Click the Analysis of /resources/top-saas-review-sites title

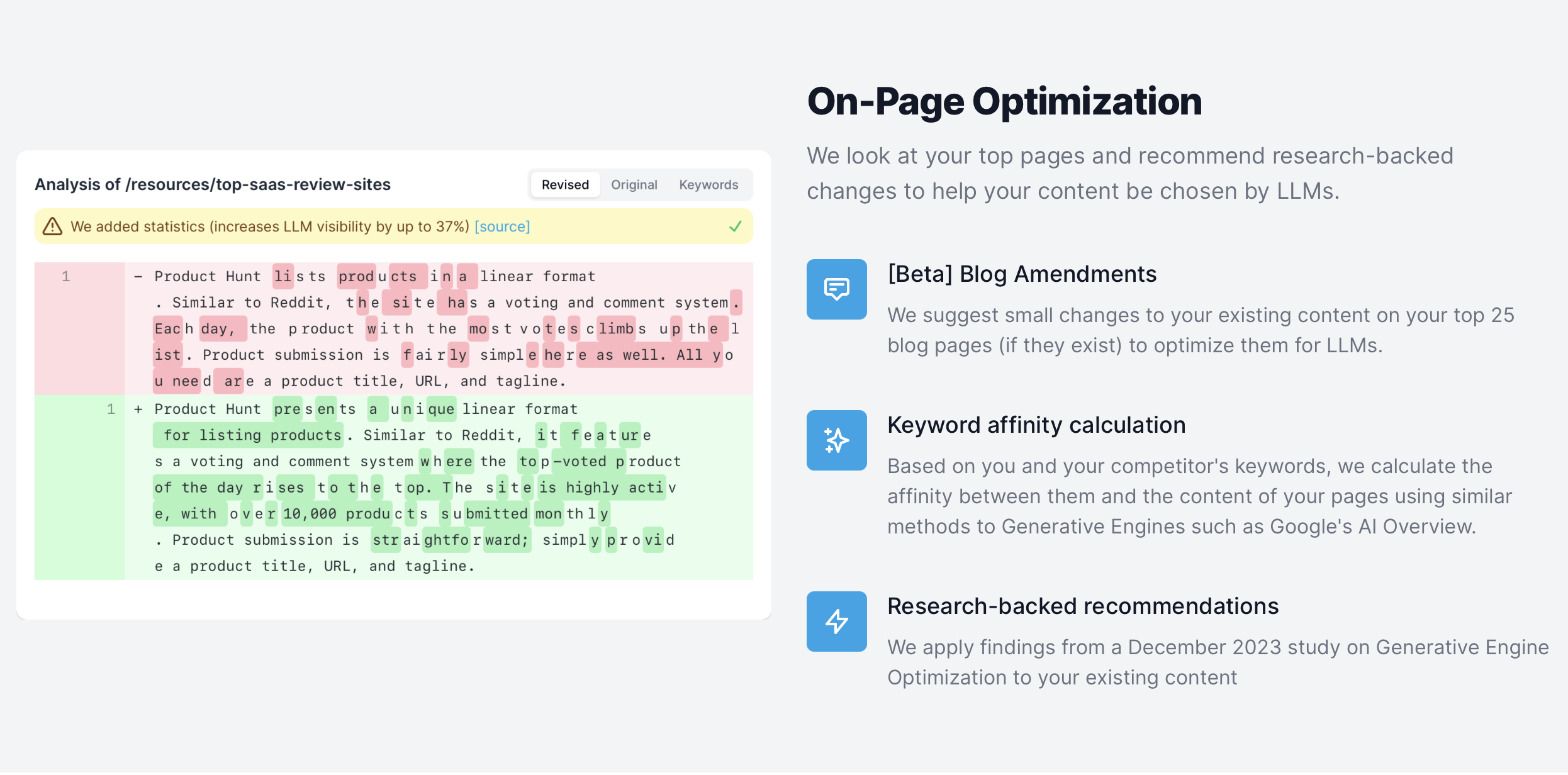click(x=213, y=184)
